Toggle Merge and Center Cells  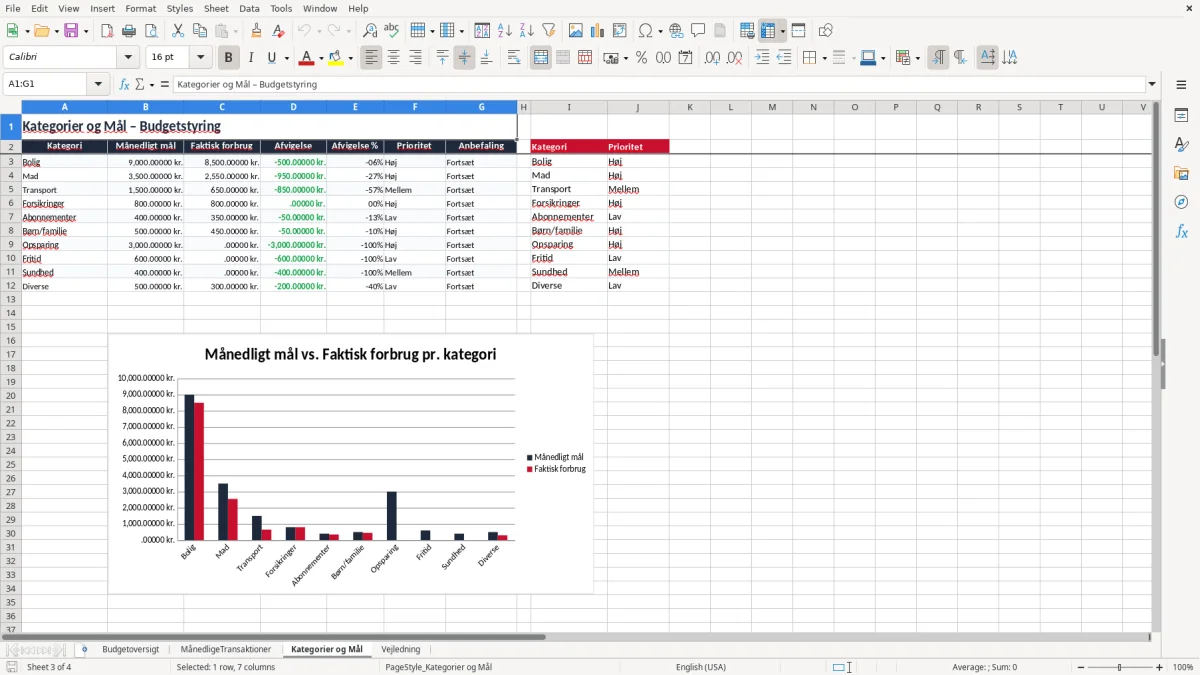[x=541, y=58]
